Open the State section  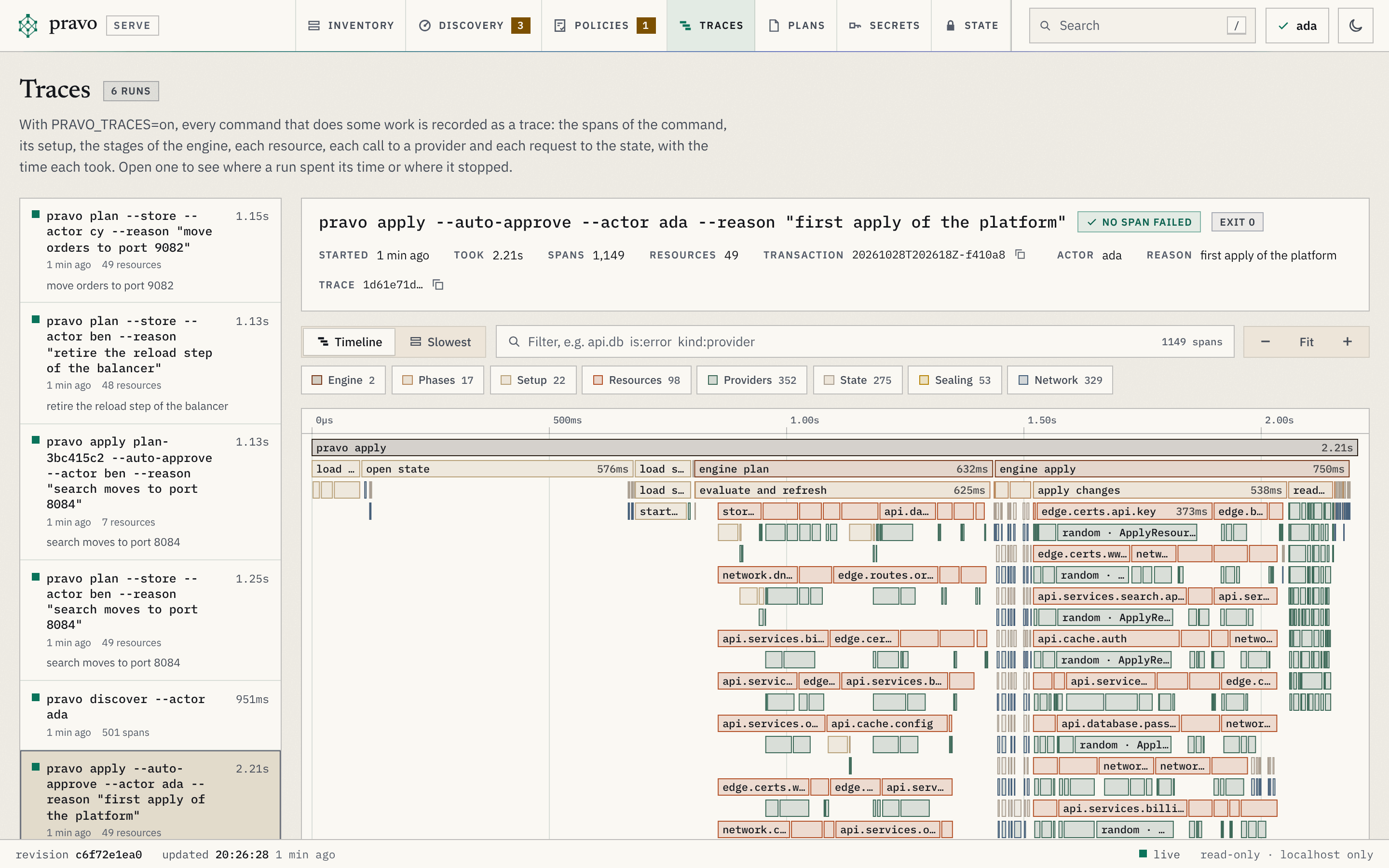tap(971, 25)
